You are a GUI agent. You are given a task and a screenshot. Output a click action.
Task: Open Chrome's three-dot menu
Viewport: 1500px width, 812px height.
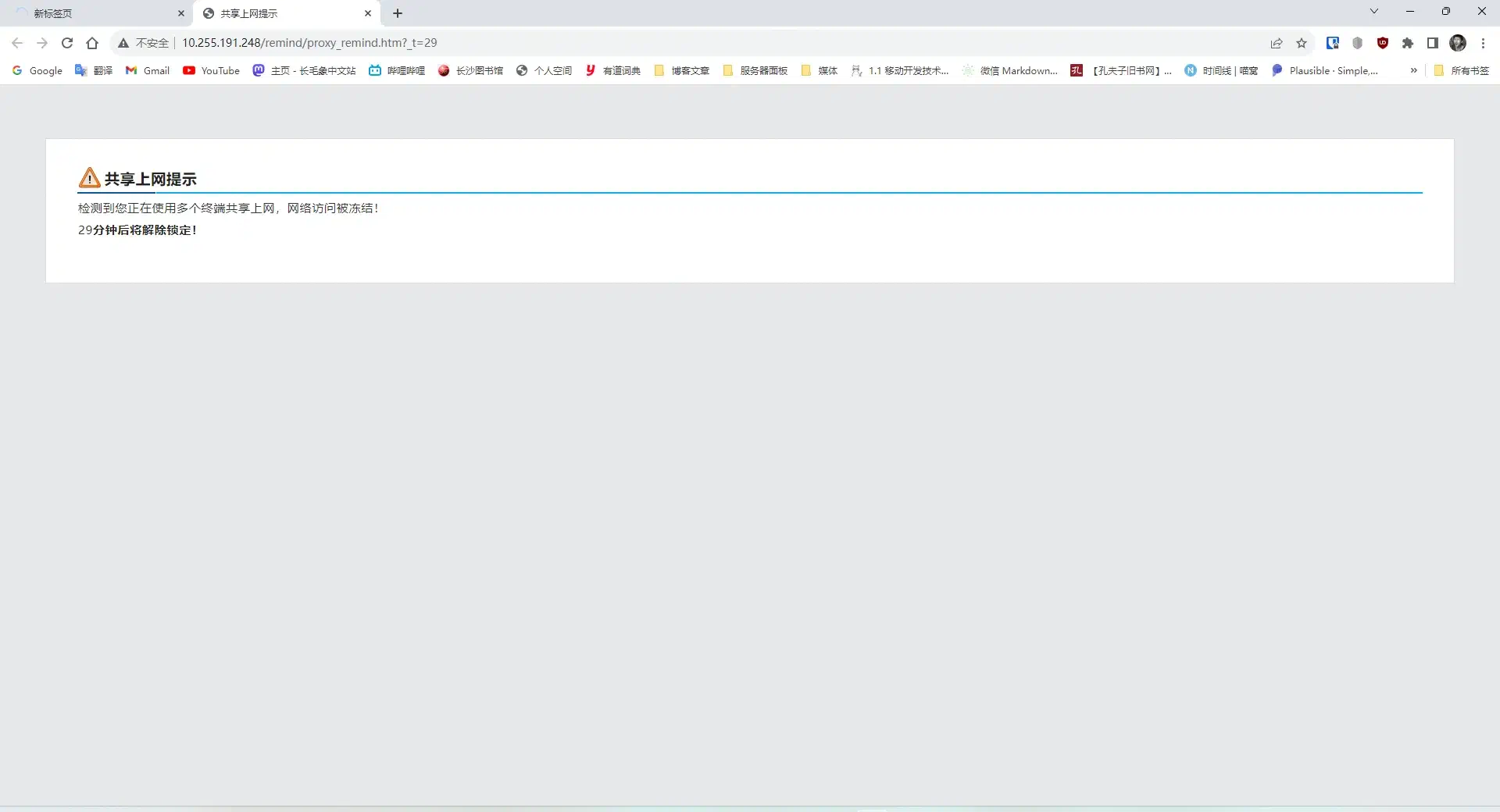[x=1483, y=43]
